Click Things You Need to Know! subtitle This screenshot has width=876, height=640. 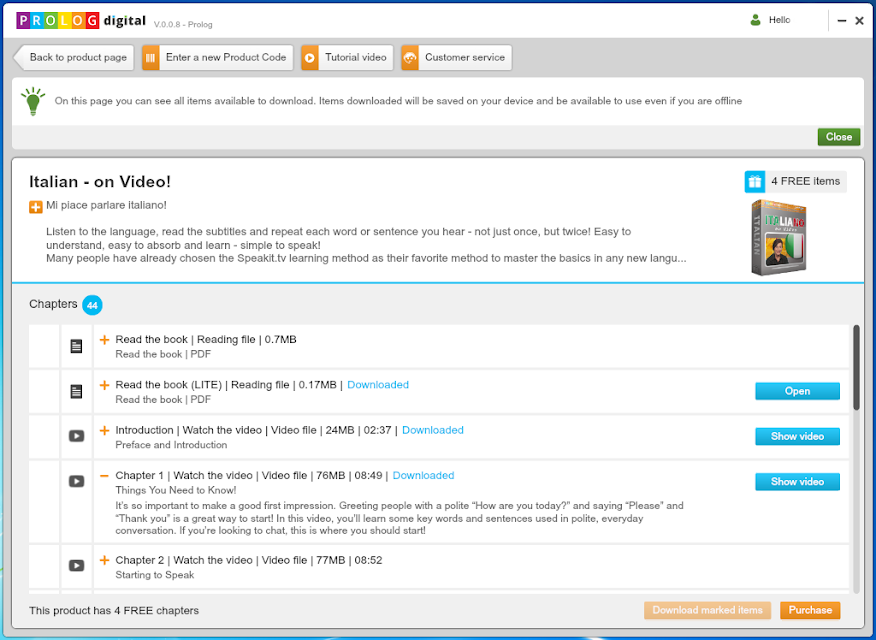[x=175, y=490]
